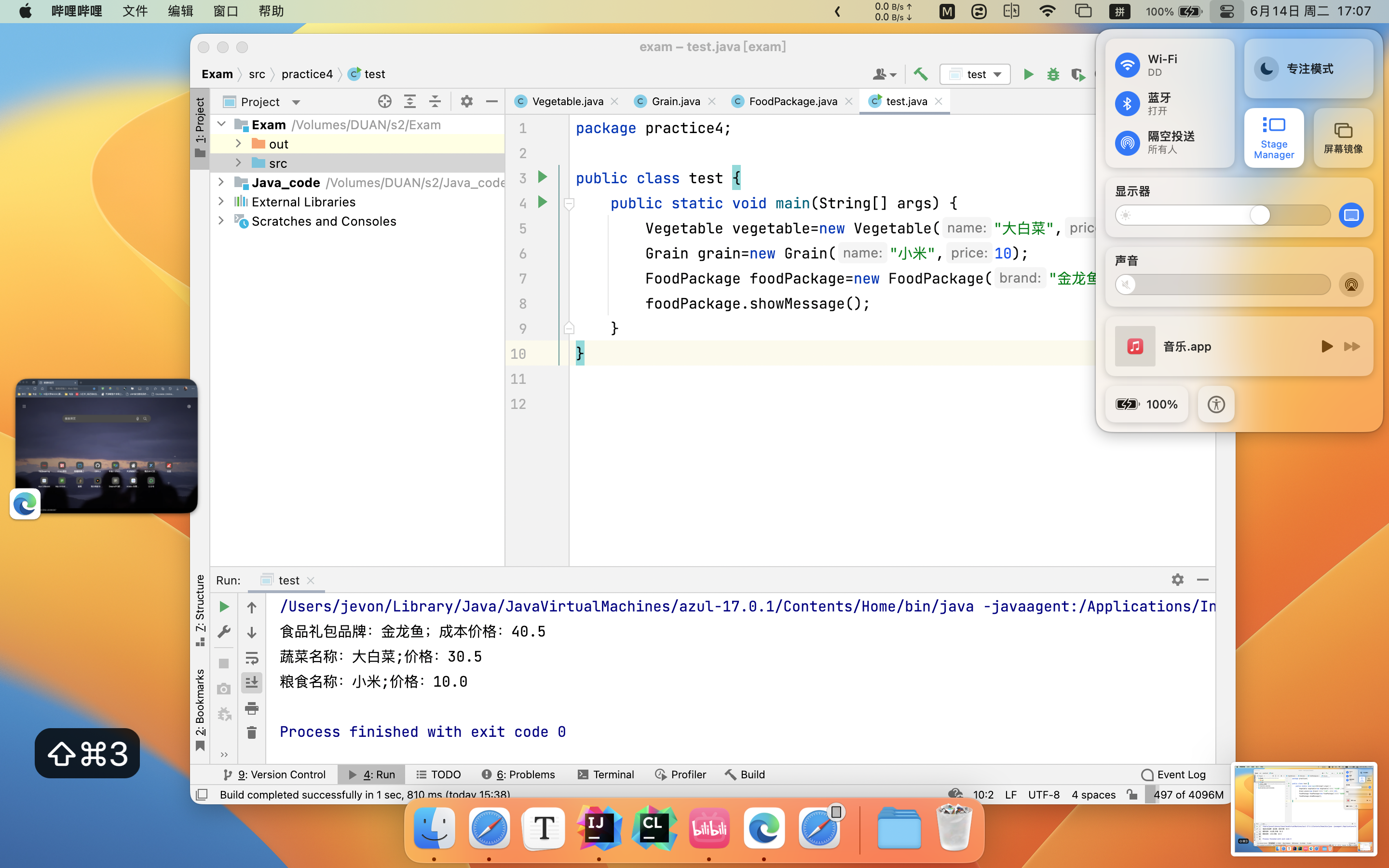Image resolution: width=1389 pixels, height=868 pixels.
Task: Open the Project panel settings gear
Action: pos(467,102)
